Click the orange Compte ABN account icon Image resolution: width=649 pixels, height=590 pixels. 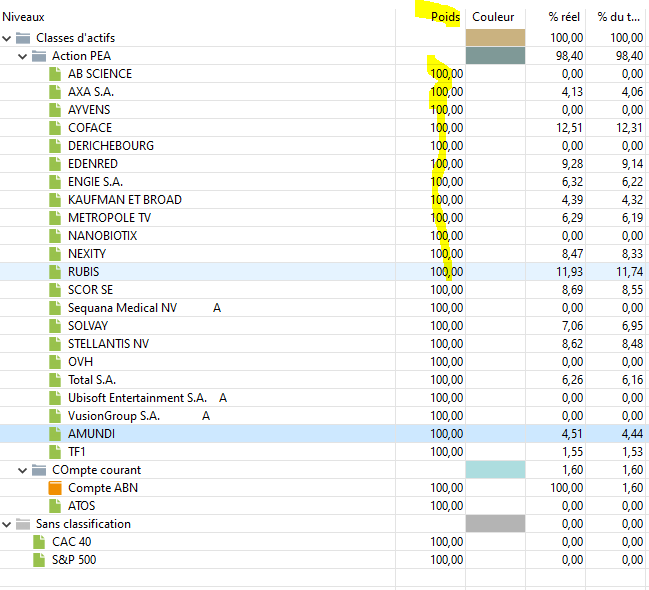[55, 488]
